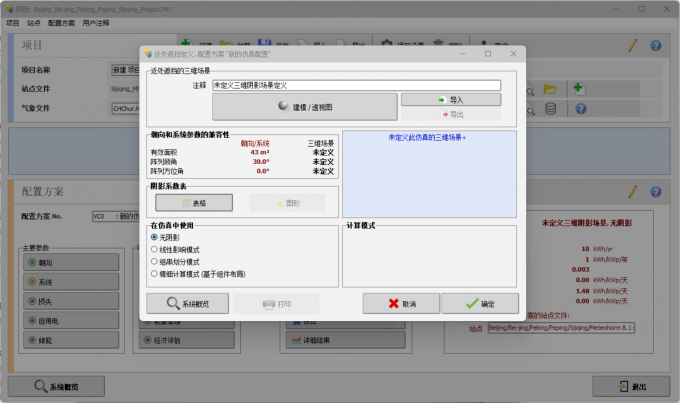Click the yellow folder icon in site file row

click(550, 89)
